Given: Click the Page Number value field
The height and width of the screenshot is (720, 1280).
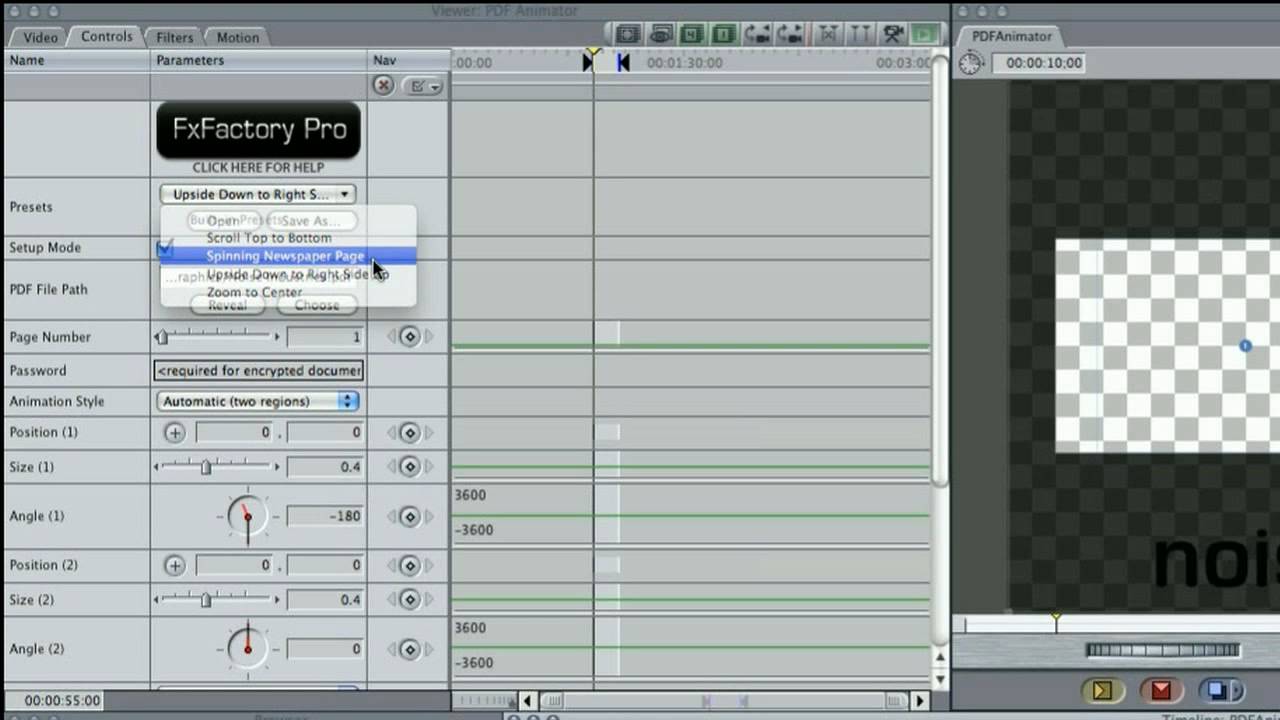Looking at the screenshot, I should [325, 337].
